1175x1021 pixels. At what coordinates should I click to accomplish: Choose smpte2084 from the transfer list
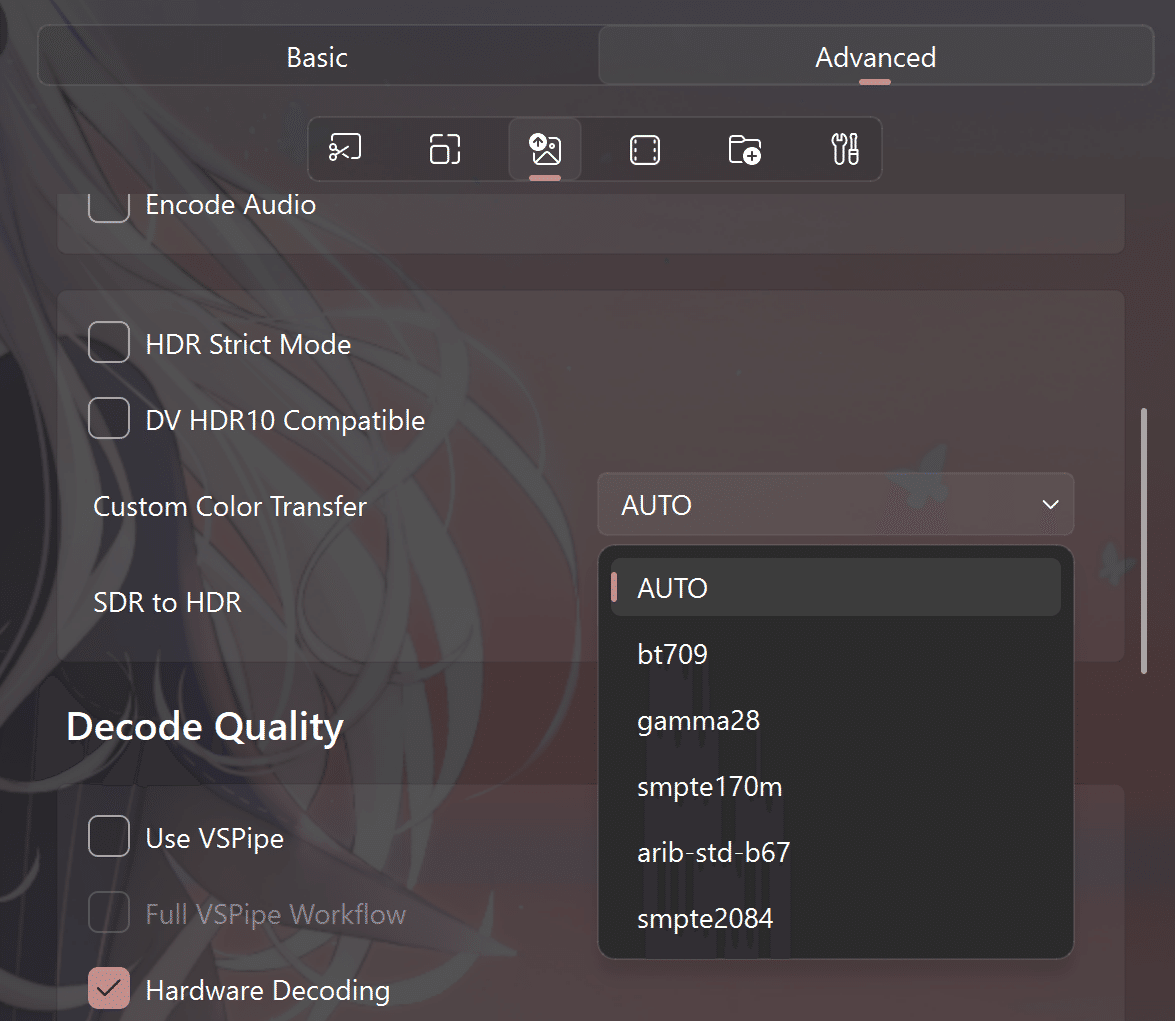836,918
